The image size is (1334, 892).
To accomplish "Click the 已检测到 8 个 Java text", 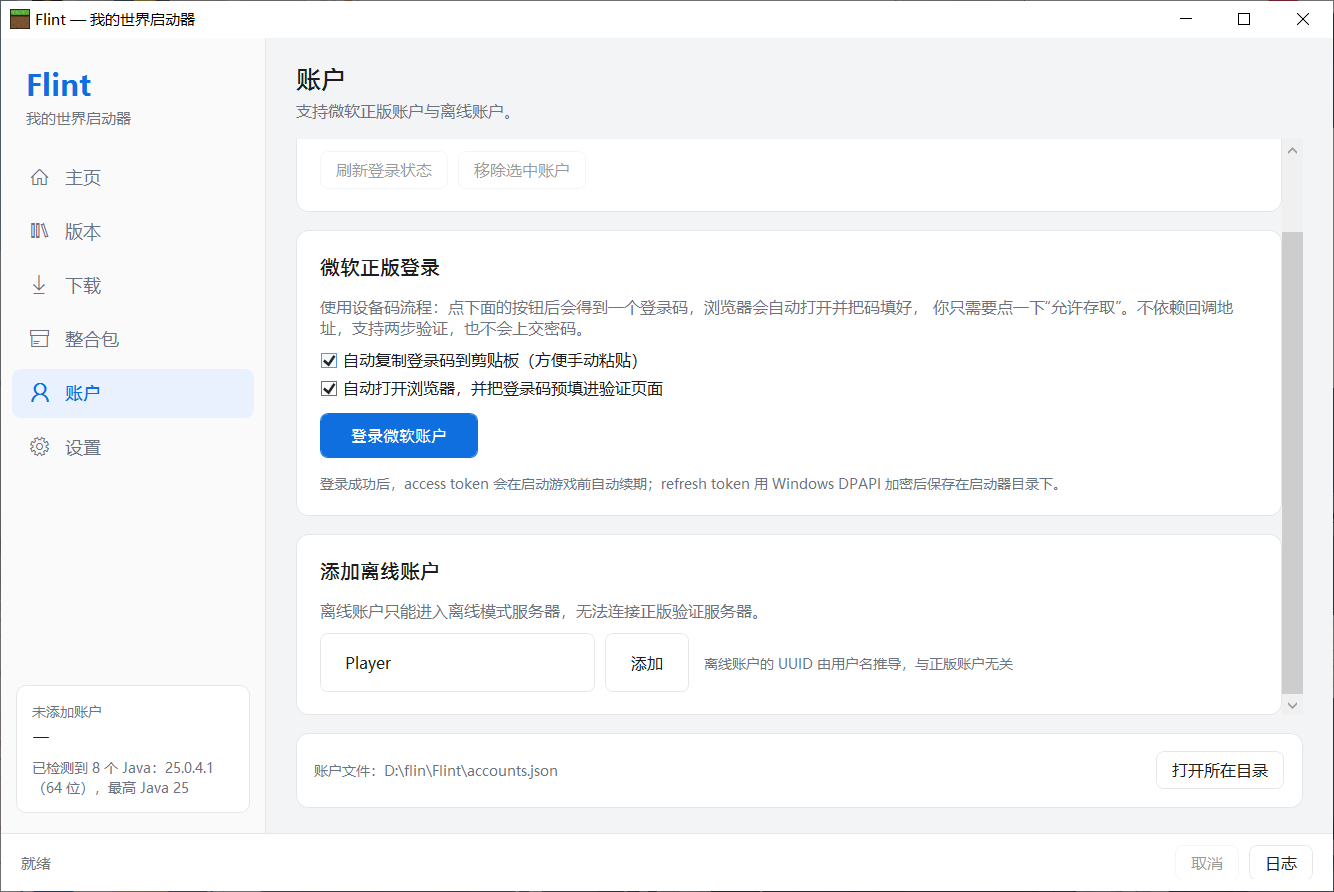I will tap(123, 778).
